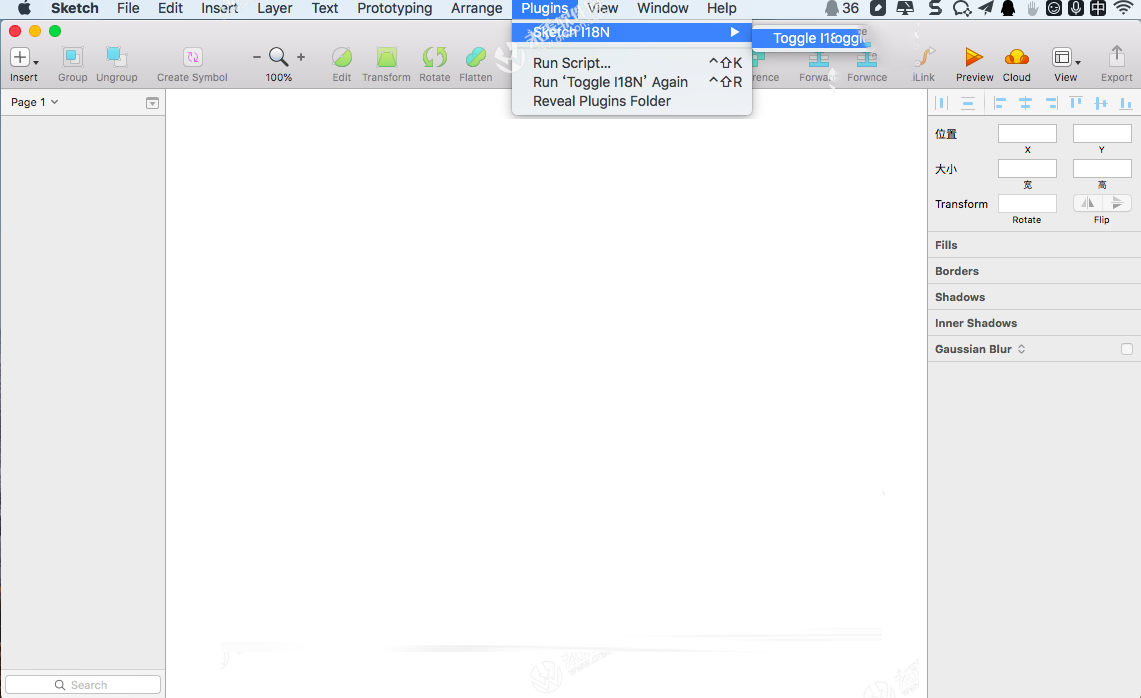Viewport: 1141px width, 698px height.
Task: Select the Transform tool
Action: [386, 57]
